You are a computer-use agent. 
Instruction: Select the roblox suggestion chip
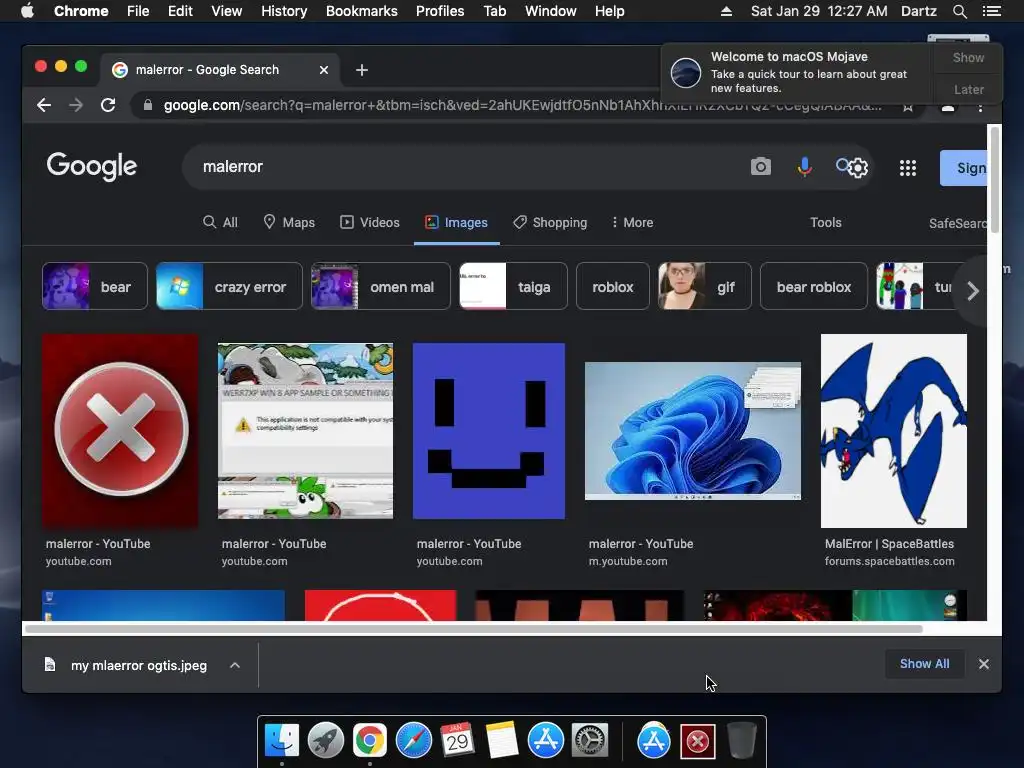tap(613, 286)
